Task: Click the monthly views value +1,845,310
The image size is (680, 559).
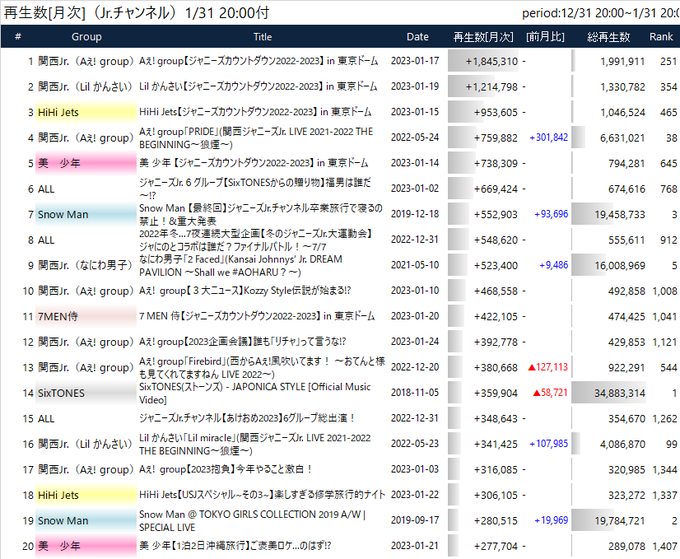Action: [x=491, y=62]
